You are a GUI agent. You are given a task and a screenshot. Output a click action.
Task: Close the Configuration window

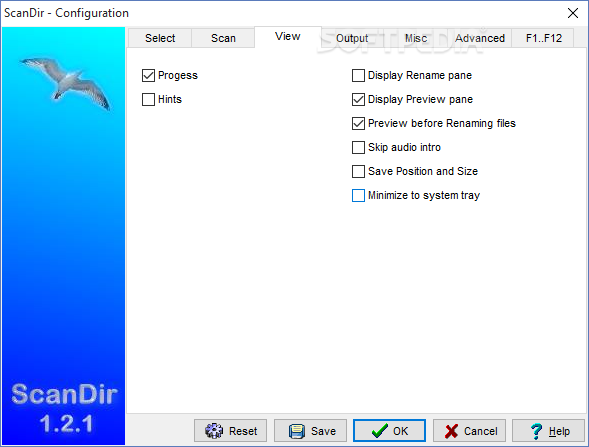573,13
